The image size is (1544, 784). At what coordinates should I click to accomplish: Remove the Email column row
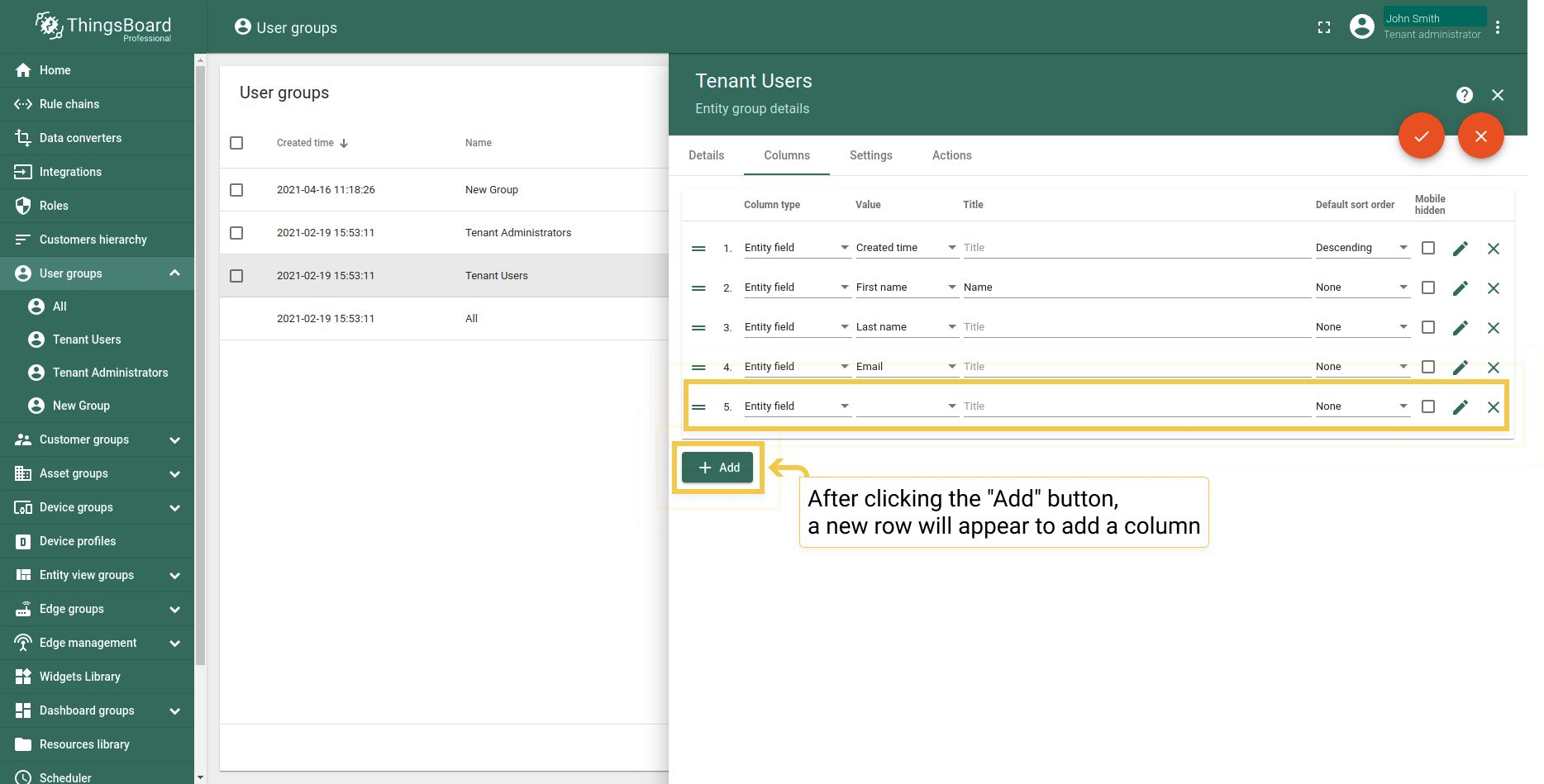[1493, 368]
